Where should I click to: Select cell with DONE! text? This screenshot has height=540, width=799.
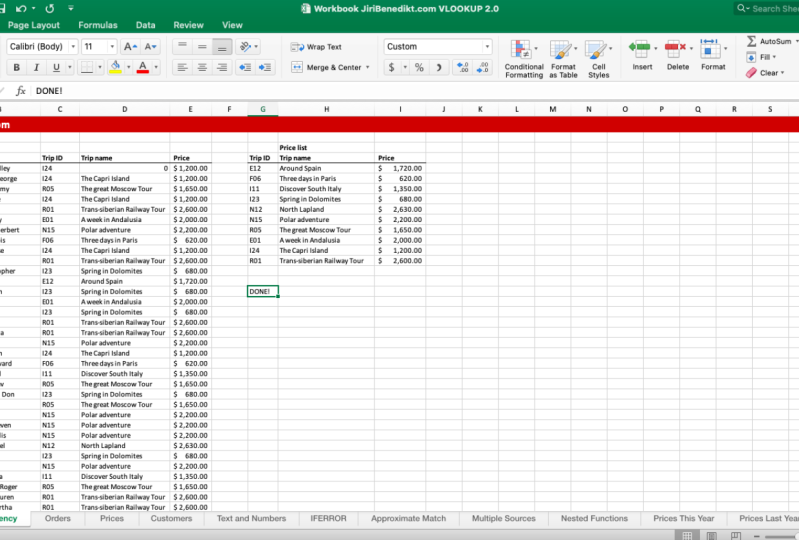262,291
